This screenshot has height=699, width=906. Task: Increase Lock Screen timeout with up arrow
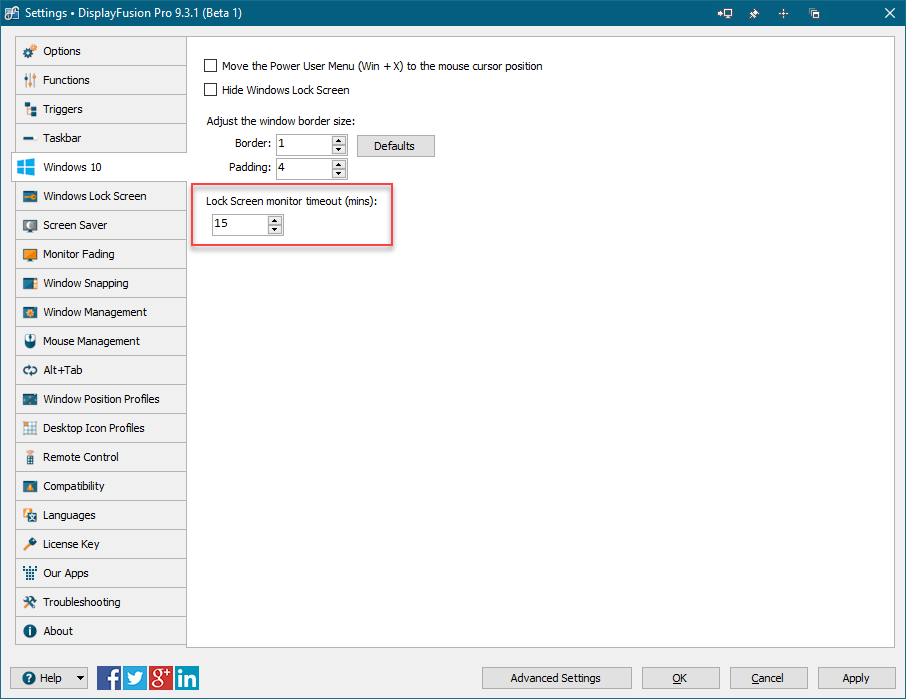(x=275, y=220)
